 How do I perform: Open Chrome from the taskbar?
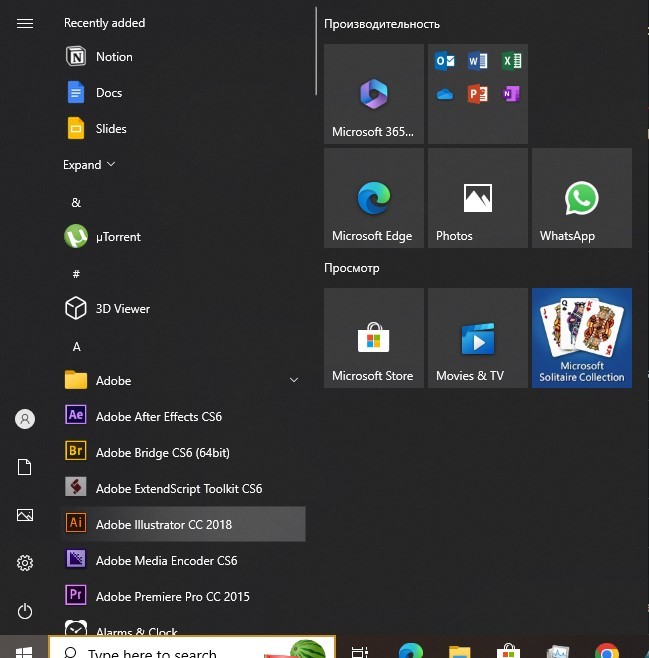[607, 651]
